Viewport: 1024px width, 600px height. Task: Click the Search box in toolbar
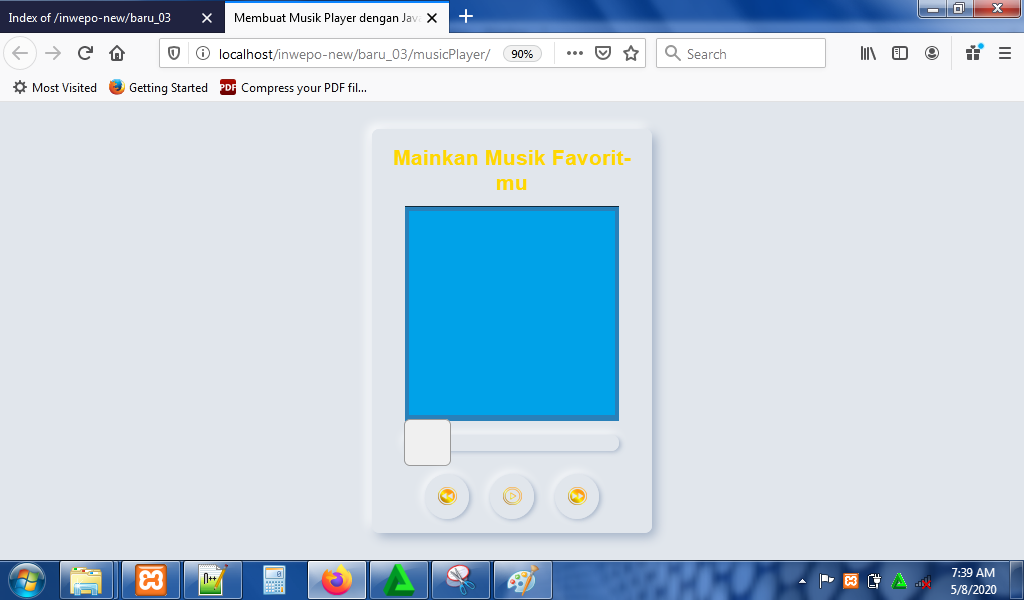[741, 54]
